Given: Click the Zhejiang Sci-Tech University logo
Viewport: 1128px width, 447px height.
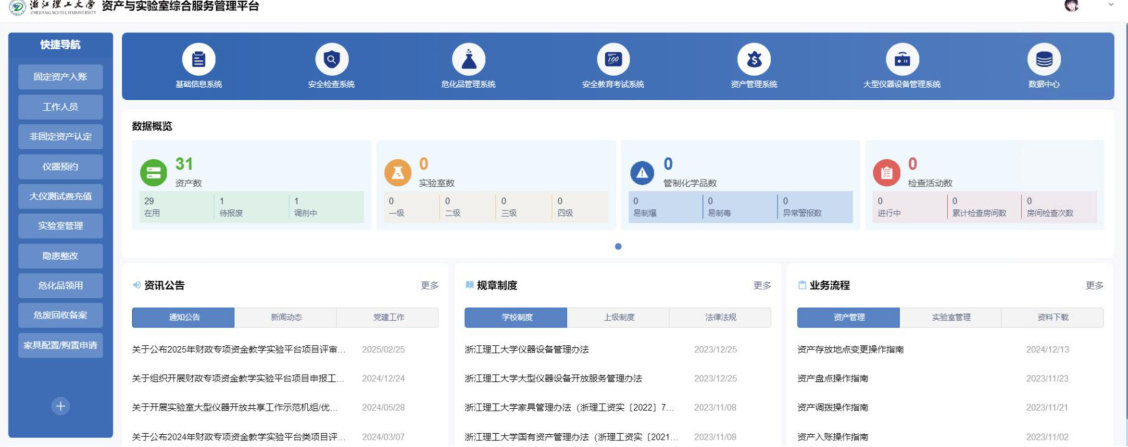Looking at the screenshot, I should click(x=53, y=7).
